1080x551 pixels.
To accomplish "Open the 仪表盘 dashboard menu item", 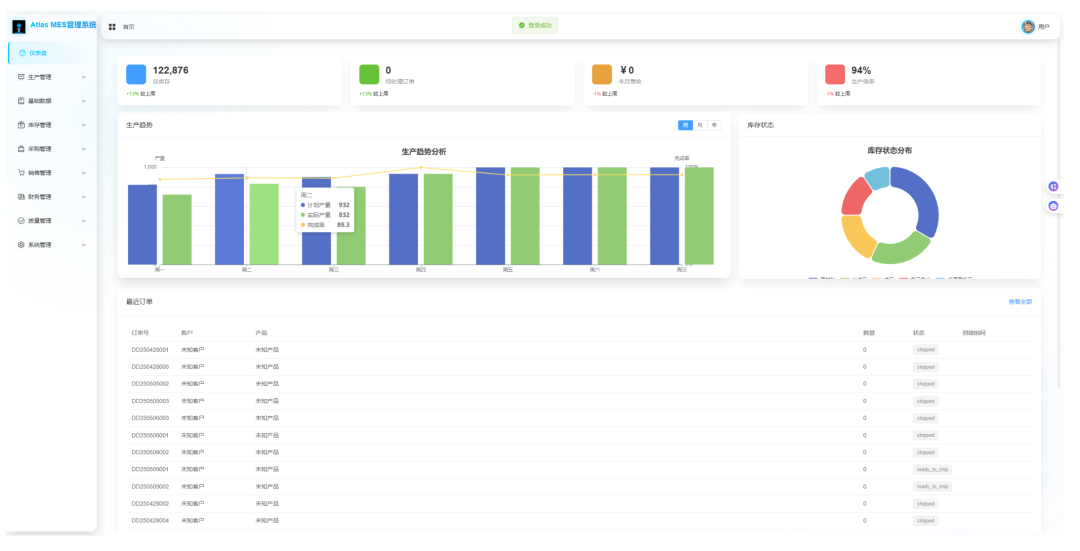I will click(51, 53).
